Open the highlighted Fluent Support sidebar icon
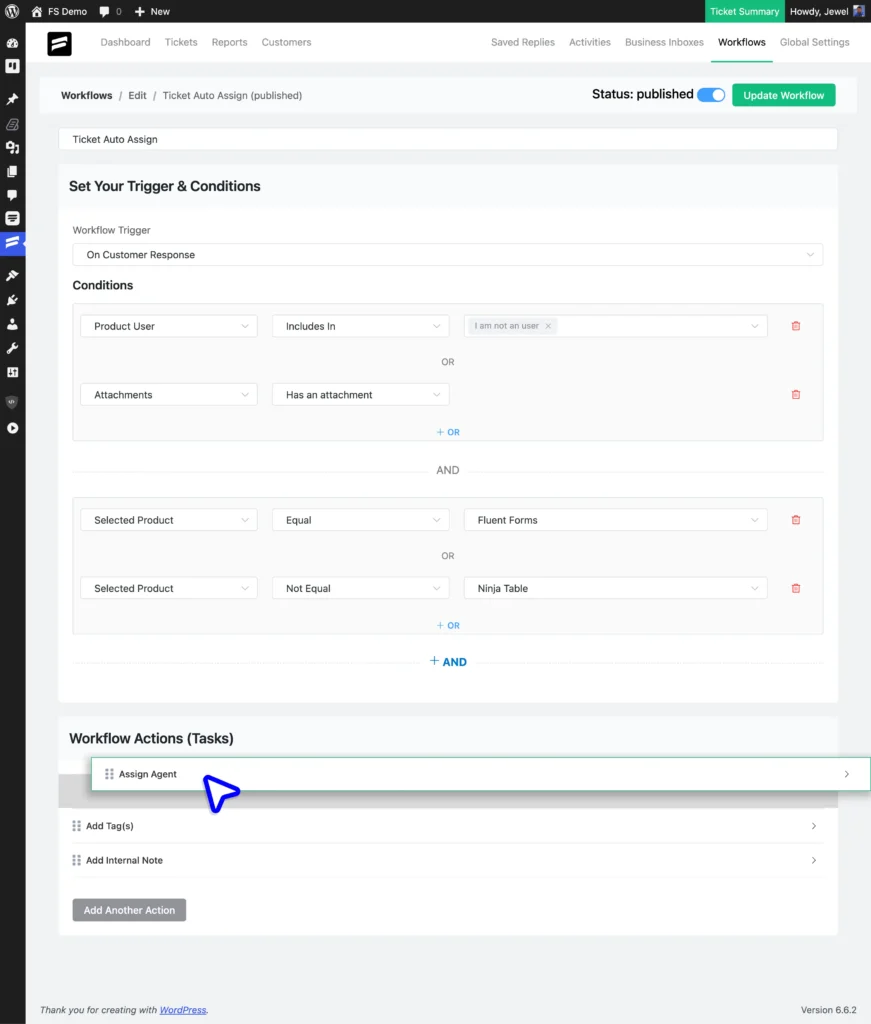The width and height of the screenshot is (871, 1024). click(x=12, y=243)
